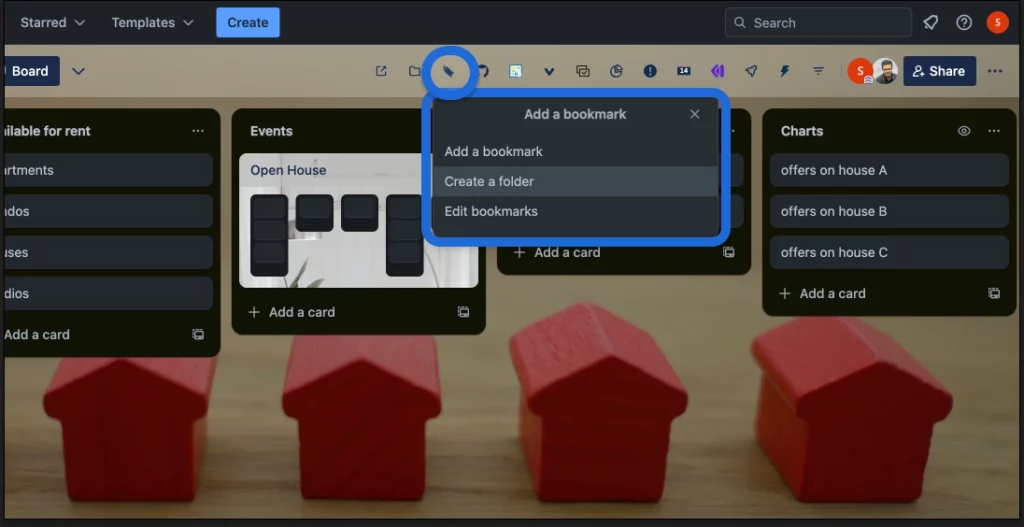Click the dark V-shaped power-up icon

point(549,71)
